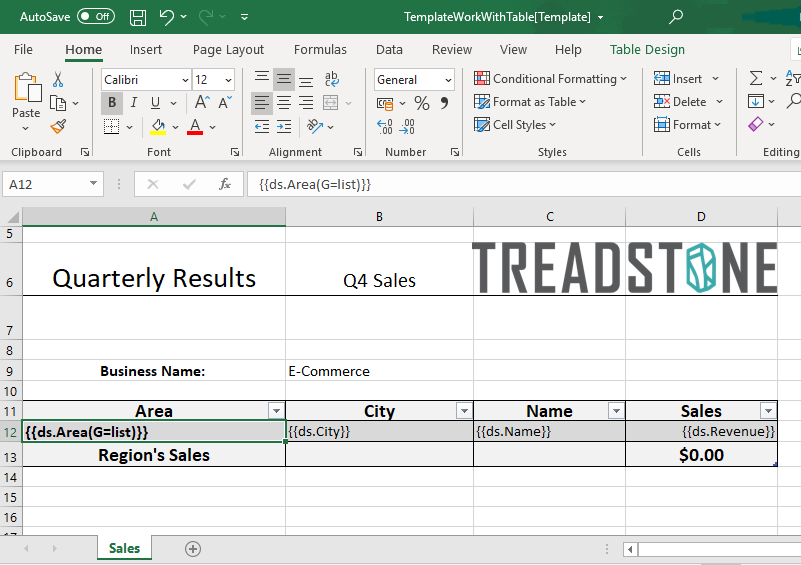
Task: Click the Cut scissors icon
Action: (58, 79)
